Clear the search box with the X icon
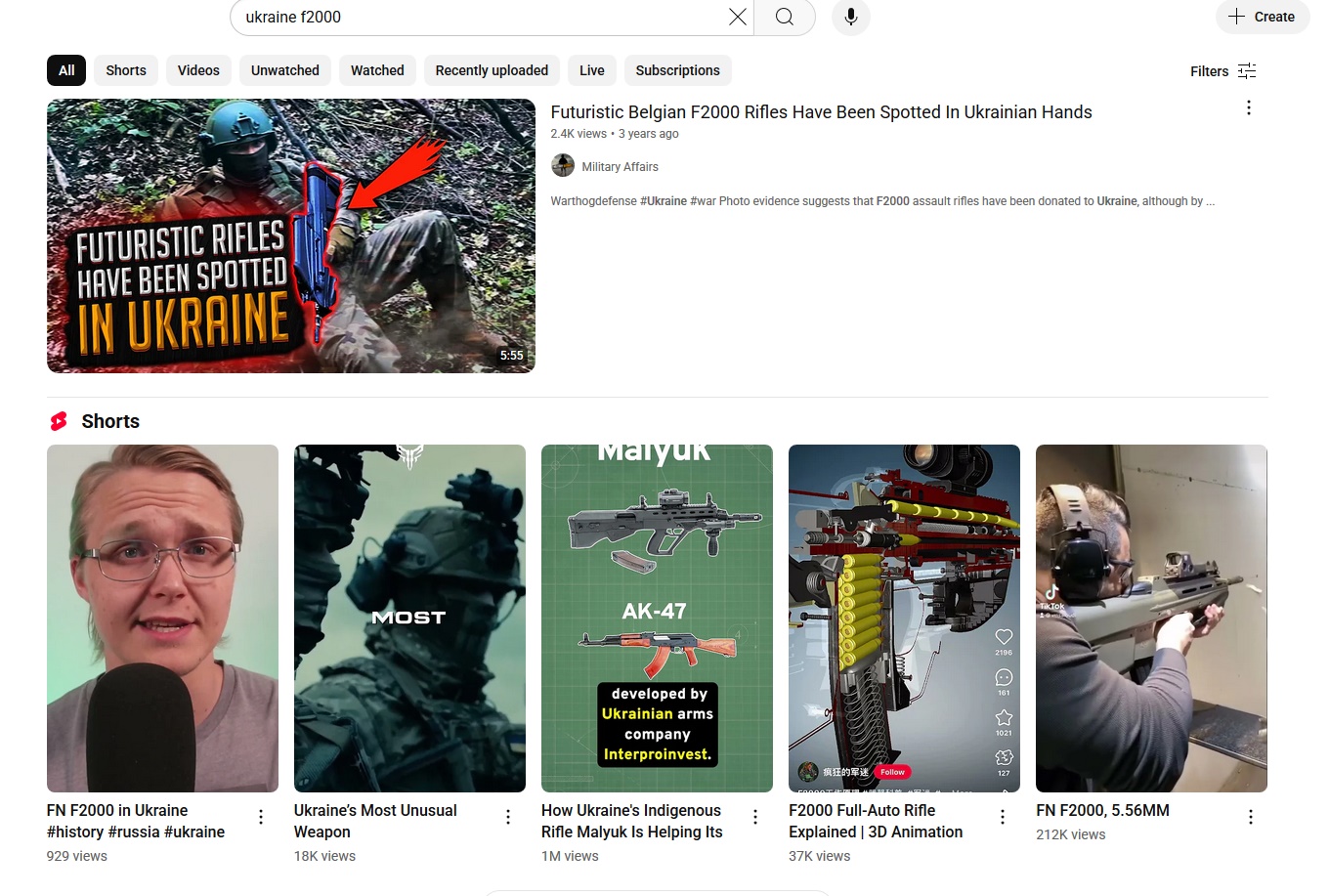The height and width of the screenshot is (896, 1329). coord(738,17)
